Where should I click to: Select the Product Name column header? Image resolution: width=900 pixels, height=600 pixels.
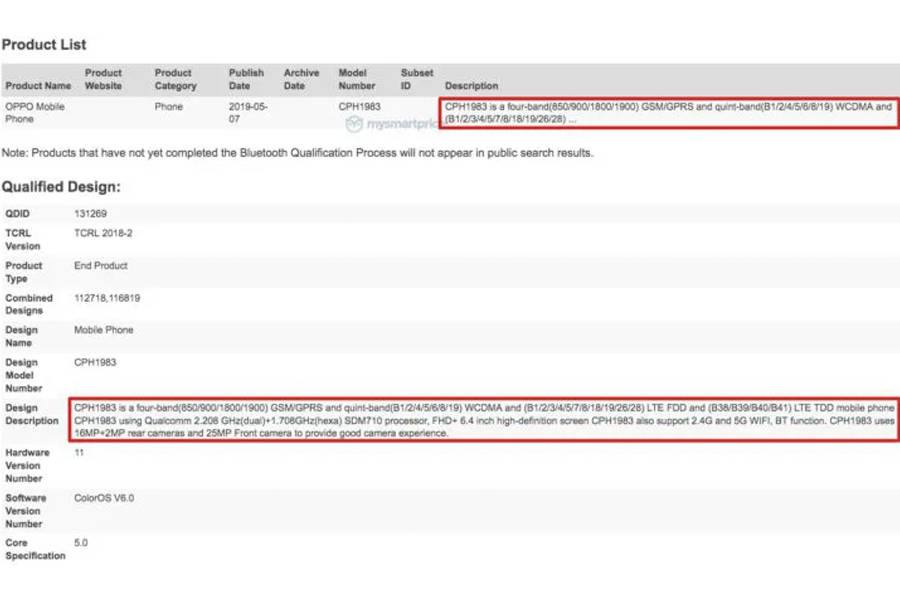coord(38,86)
